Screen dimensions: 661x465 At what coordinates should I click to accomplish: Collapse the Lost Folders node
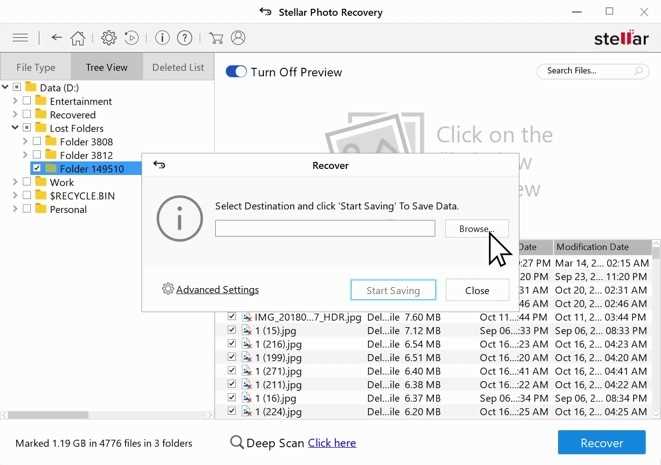(15, 128)
